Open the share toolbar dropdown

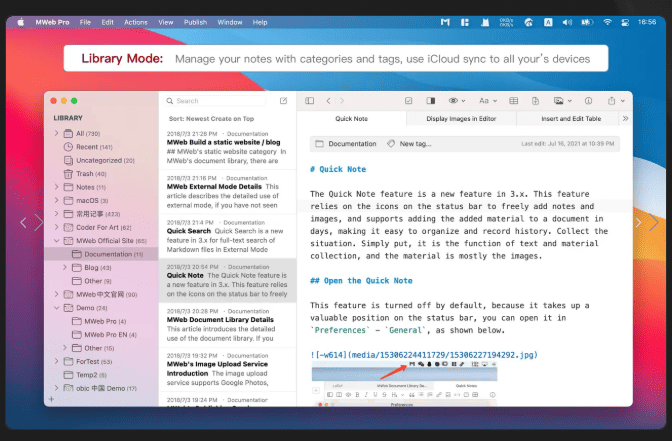click(616, 101)
